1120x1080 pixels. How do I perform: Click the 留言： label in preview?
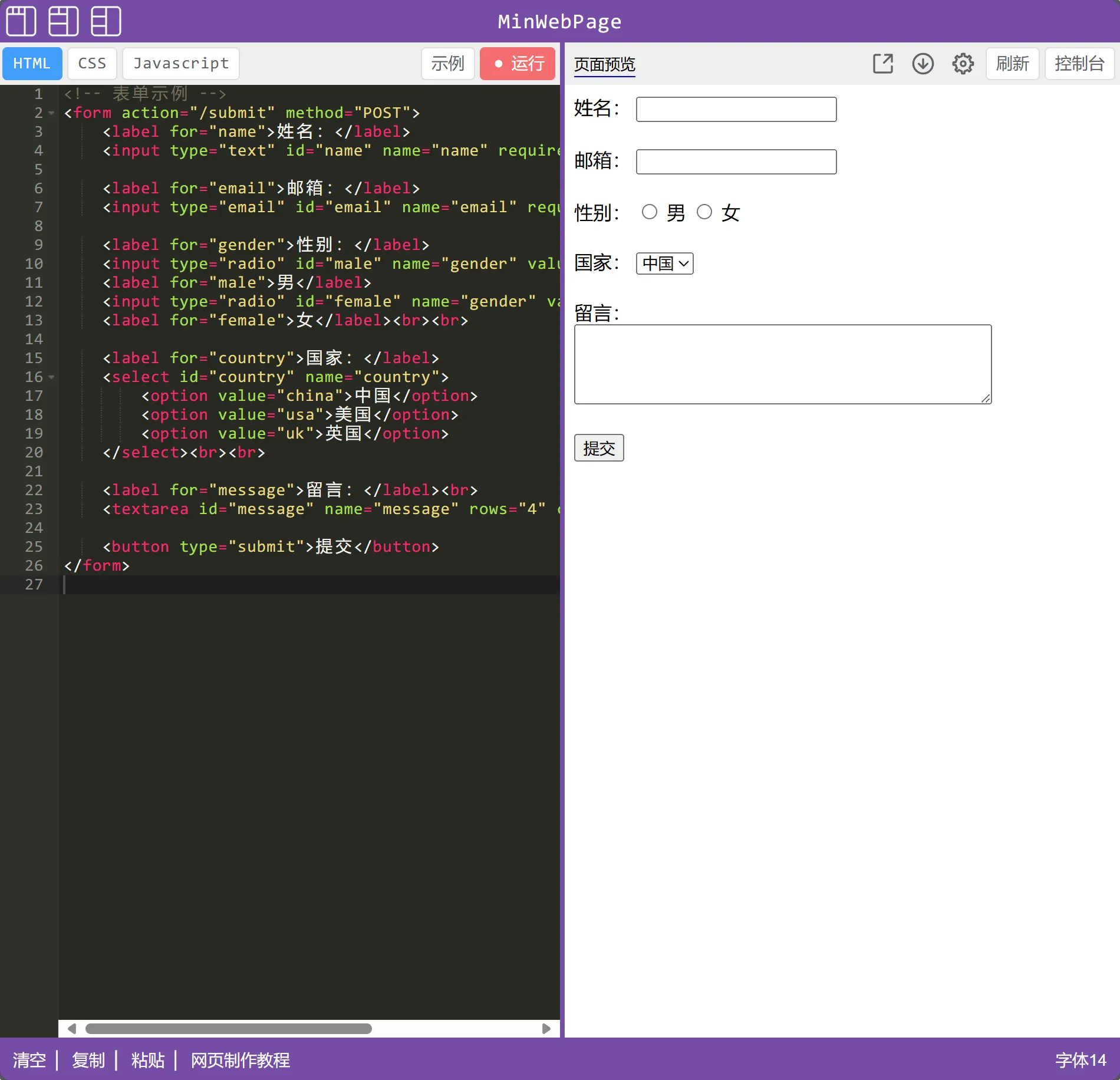click(597, 313)
